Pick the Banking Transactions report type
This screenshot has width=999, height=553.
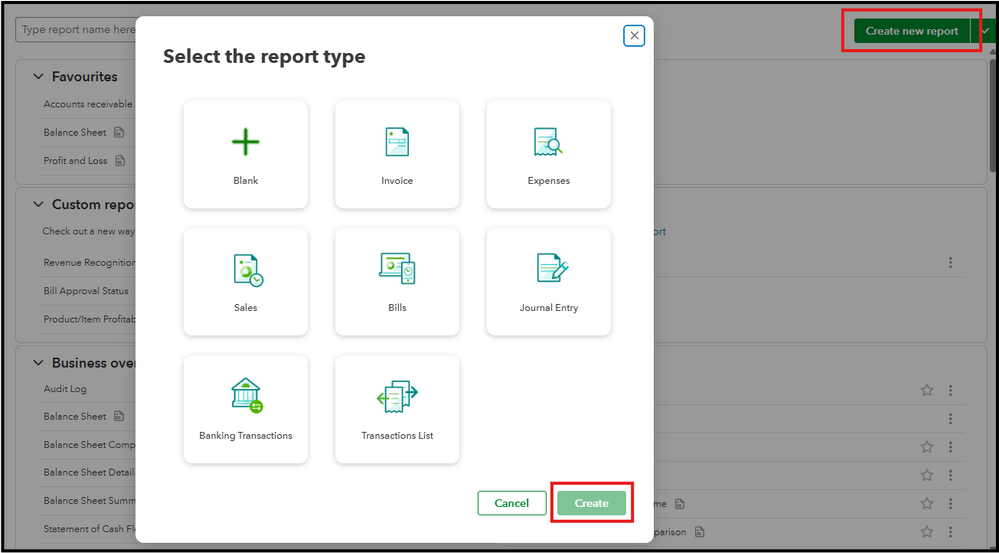[245, 409]
